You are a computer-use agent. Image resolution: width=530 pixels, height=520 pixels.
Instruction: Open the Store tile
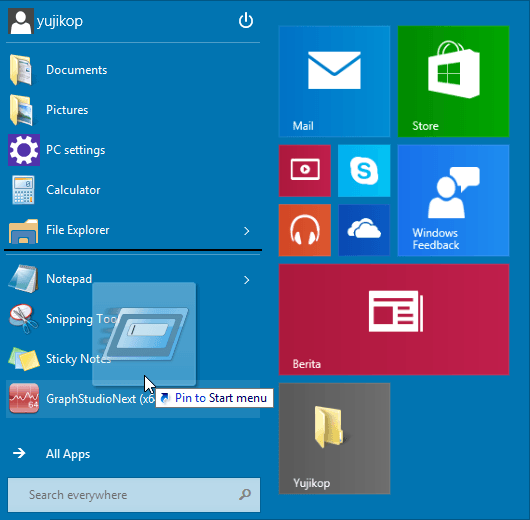point(453,81)
